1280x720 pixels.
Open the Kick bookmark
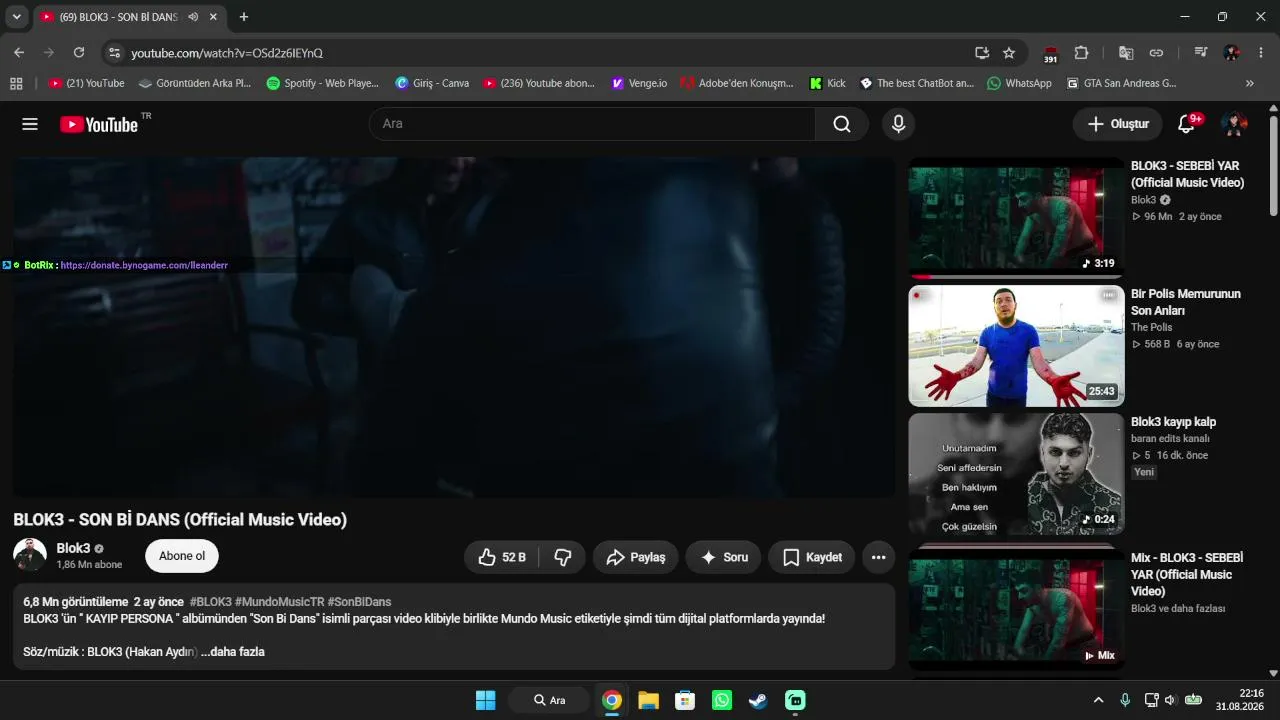[x=828, y=83]
